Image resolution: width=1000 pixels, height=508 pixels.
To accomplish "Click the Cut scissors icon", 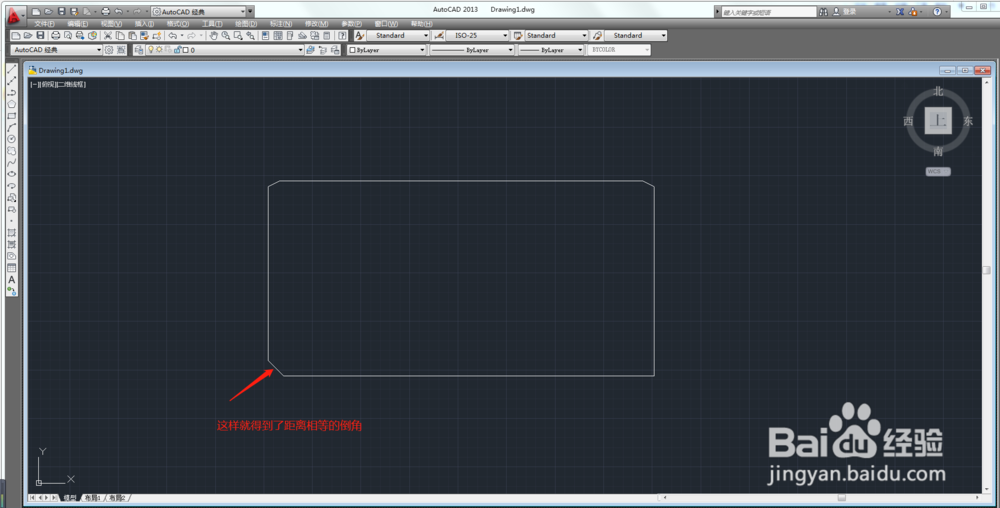I will pos(108,36).
